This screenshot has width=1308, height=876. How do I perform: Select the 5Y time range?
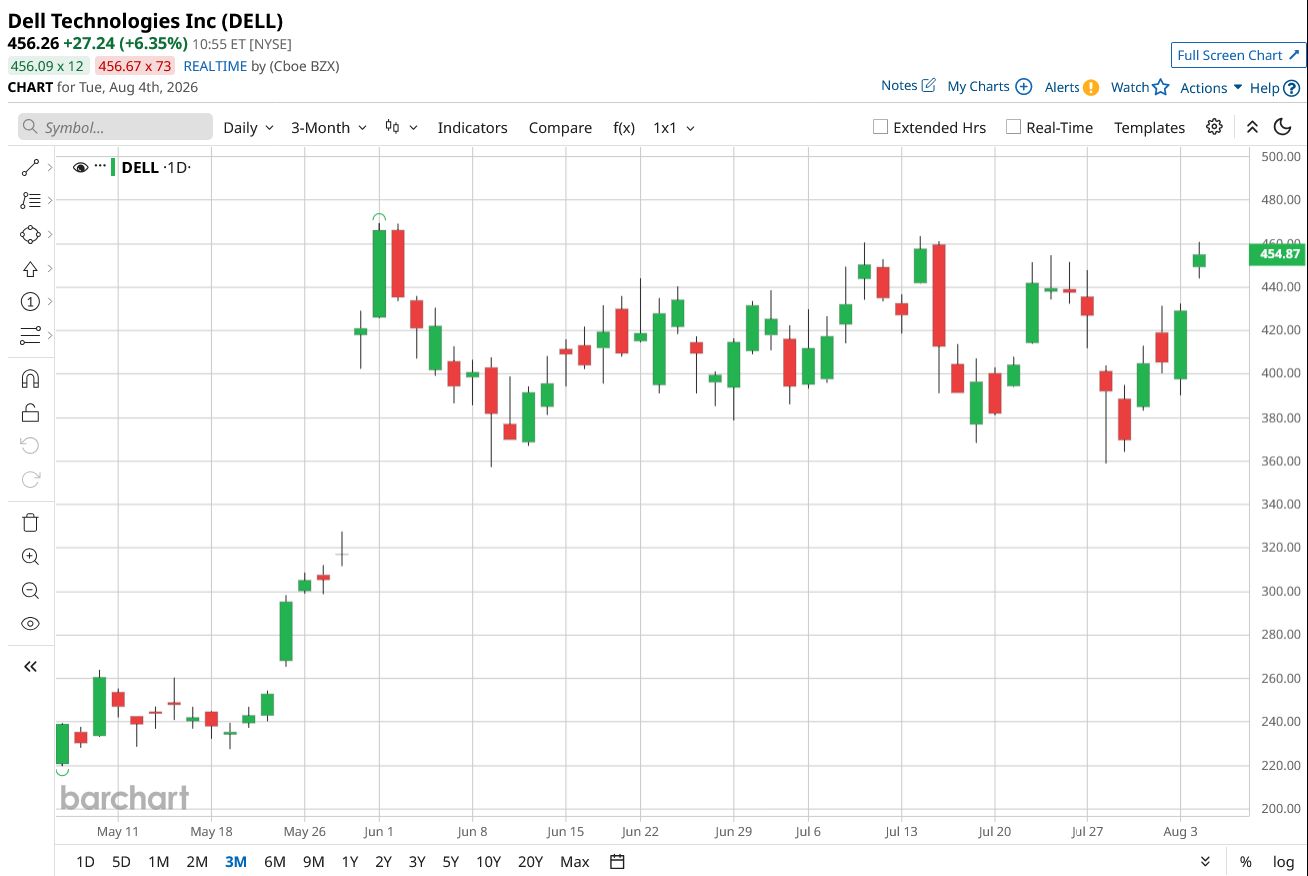451,862
